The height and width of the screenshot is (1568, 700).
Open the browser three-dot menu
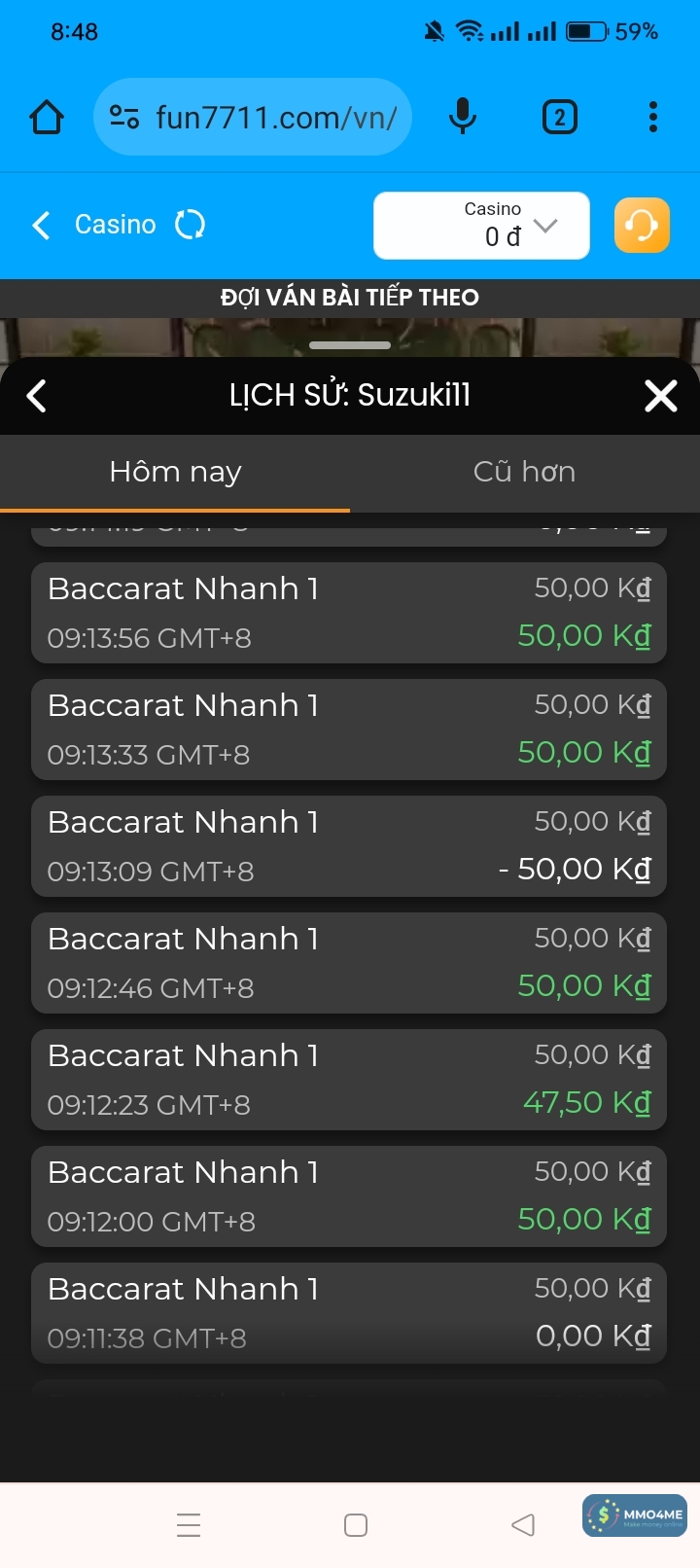click(653, 118)
